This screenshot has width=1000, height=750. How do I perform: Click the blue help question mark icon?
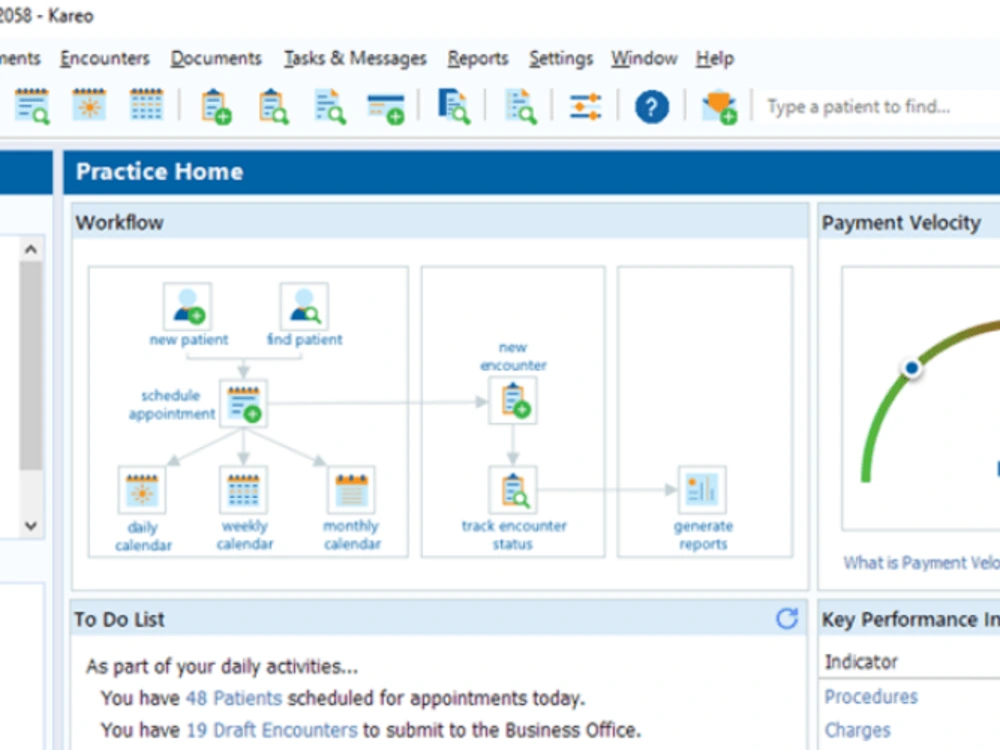[x=652, y=107]
